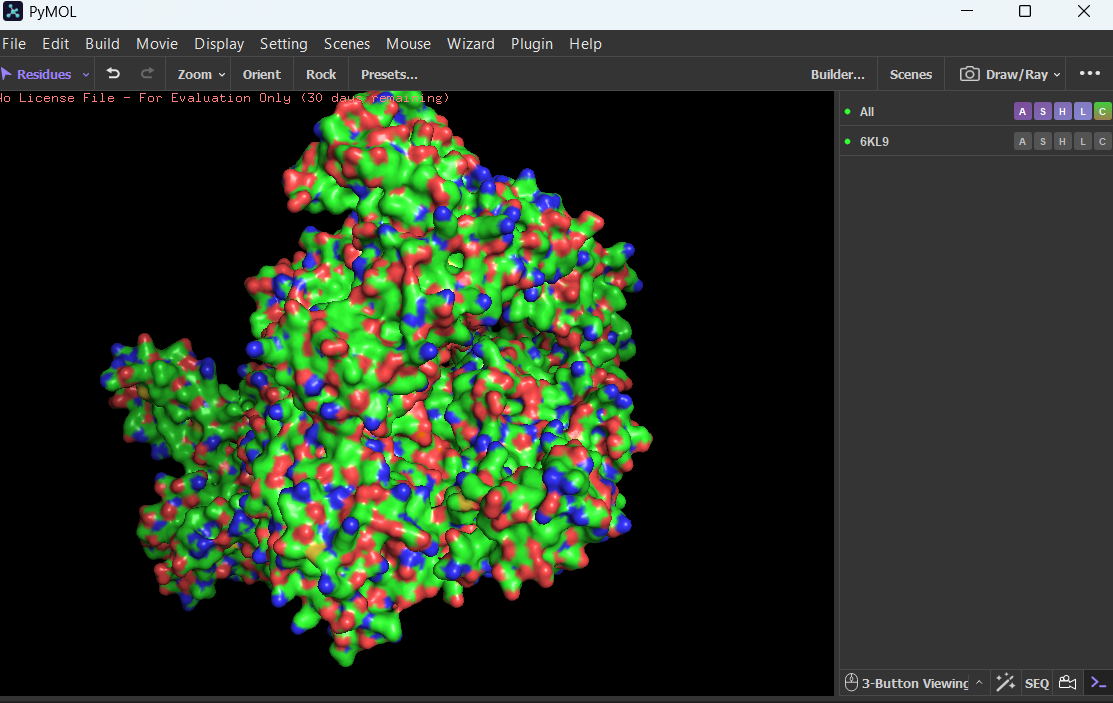
Task: Open the wizard magic wand icon
Action: point(1005,683)
